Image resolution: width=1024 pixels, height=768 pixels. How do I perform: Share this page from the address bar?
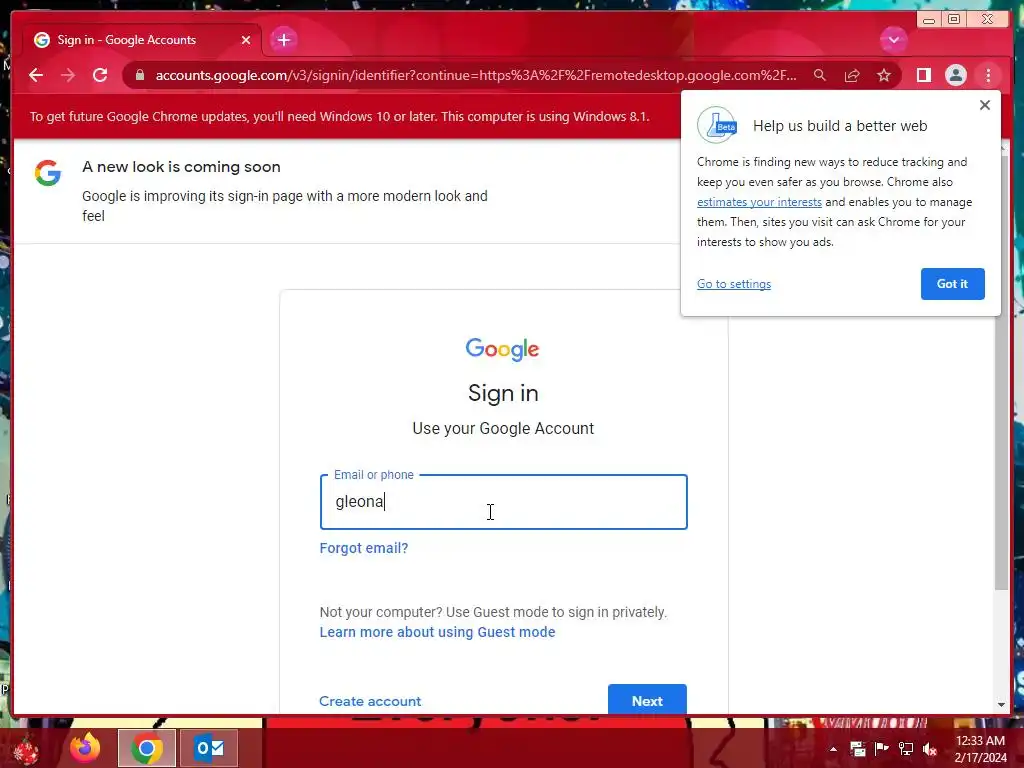[852, 75]
